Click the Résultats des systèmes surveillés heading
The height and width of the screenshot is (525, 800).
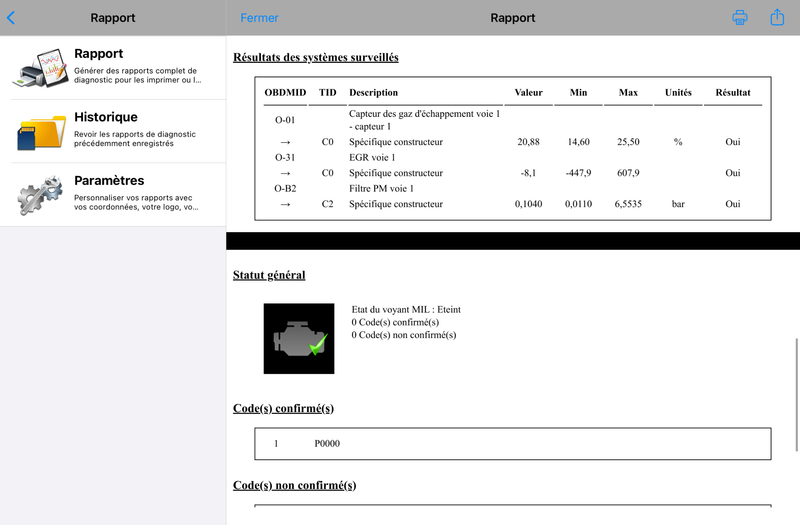(315, 57)
